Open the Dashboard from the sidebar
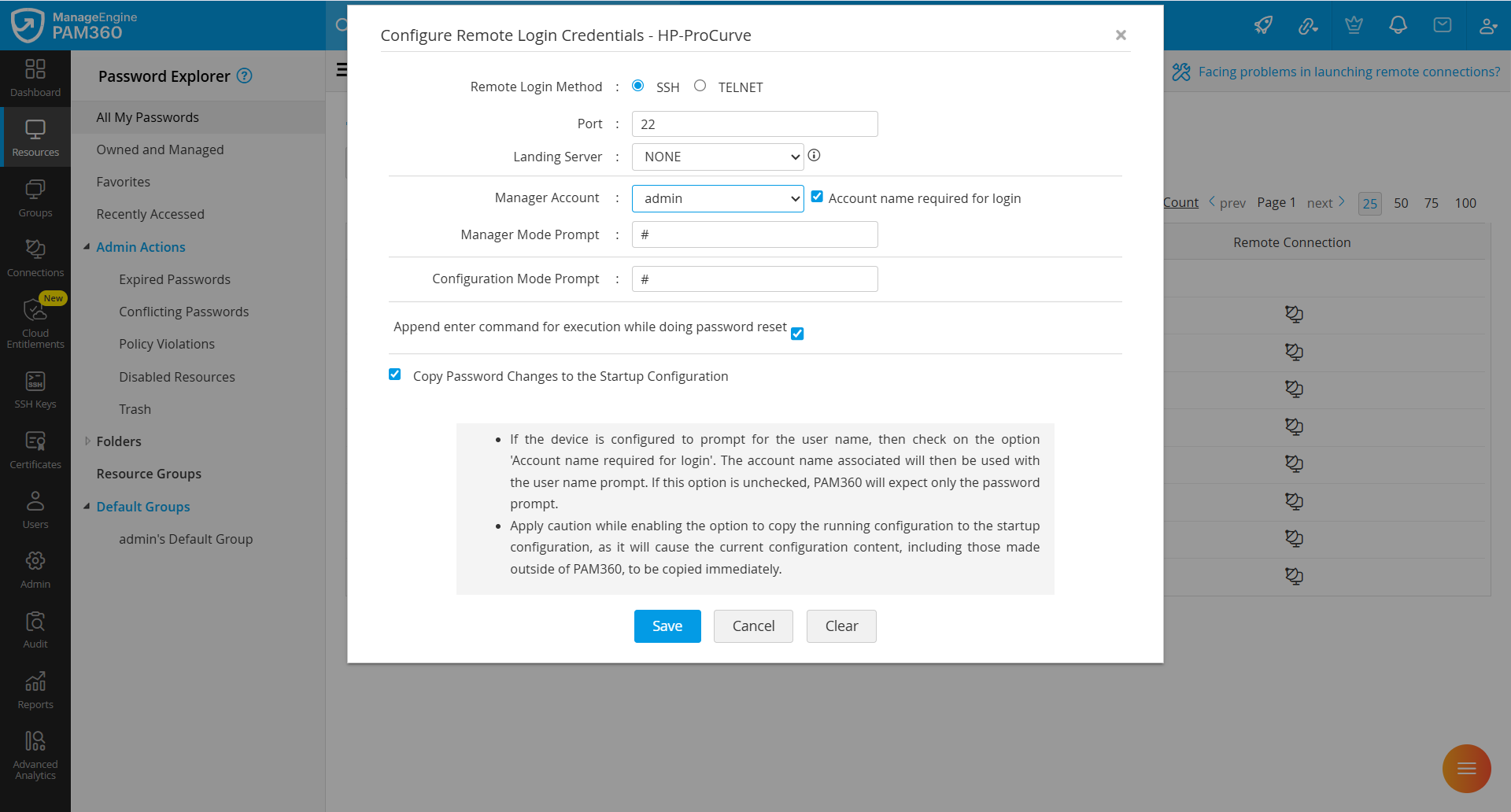The height and width of the screenshot is (812, 1511). point(35,78)
